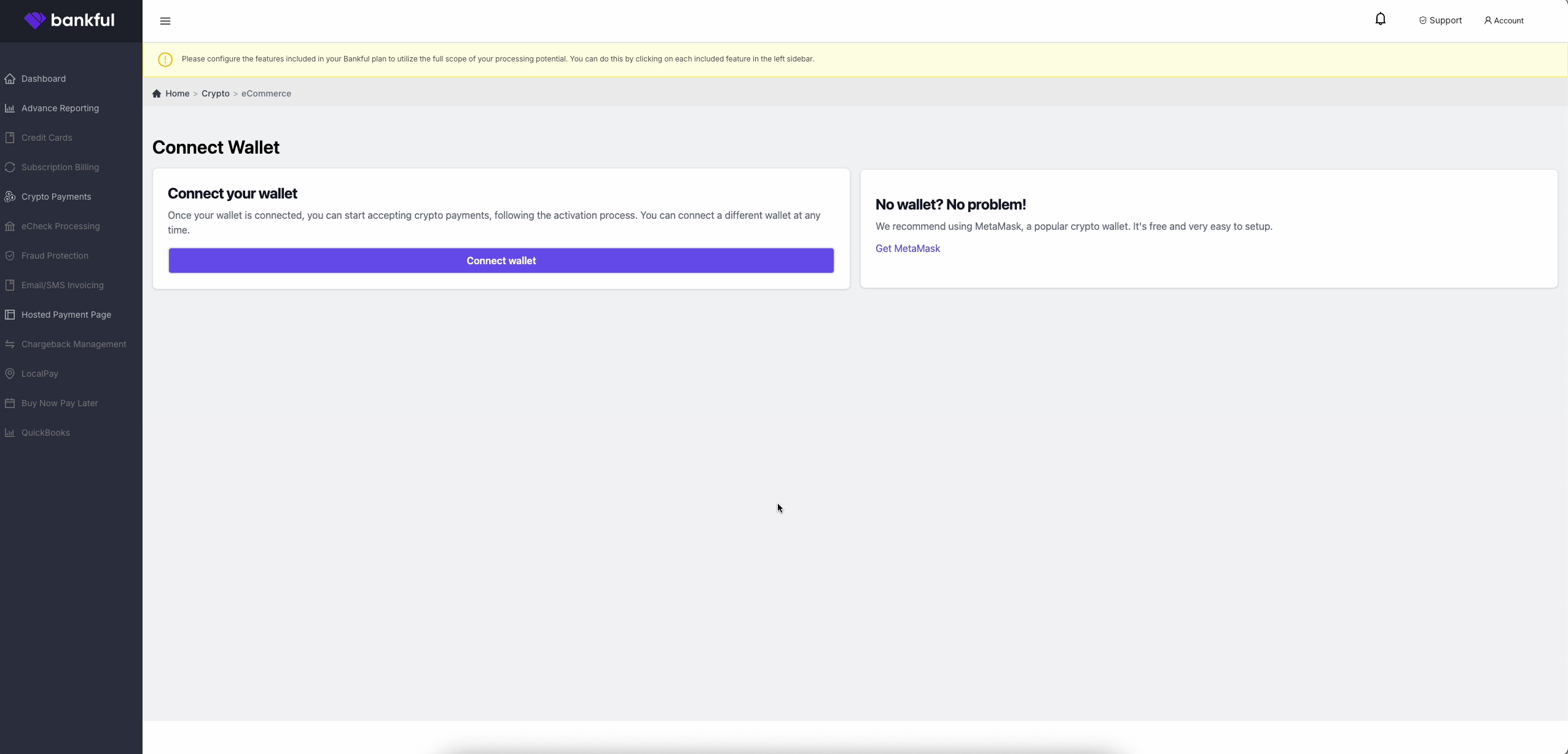Screen dimensions: 1568x754
Task: Select Credit Cards menu item
Action: coord(47,138)
